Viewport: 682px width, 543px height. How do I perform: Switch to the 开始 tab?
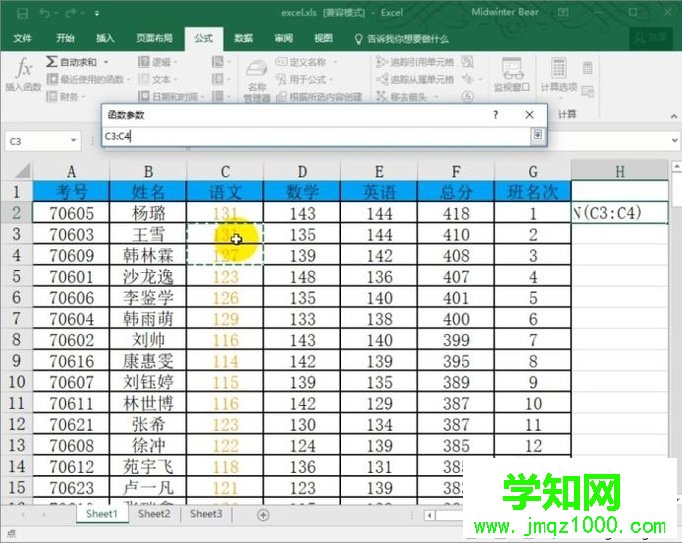65,38
